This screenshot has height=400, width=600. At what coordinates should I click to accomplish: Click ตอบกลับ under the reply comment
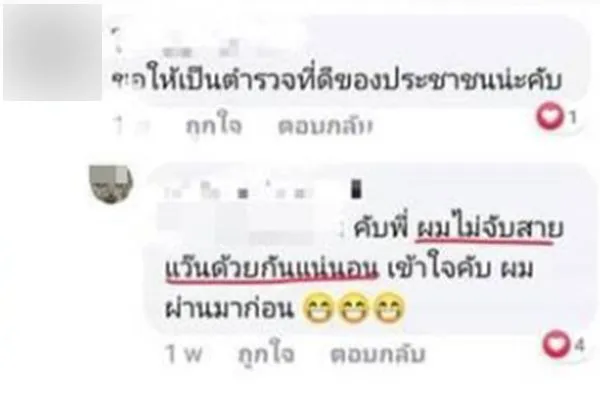point(378,354)
